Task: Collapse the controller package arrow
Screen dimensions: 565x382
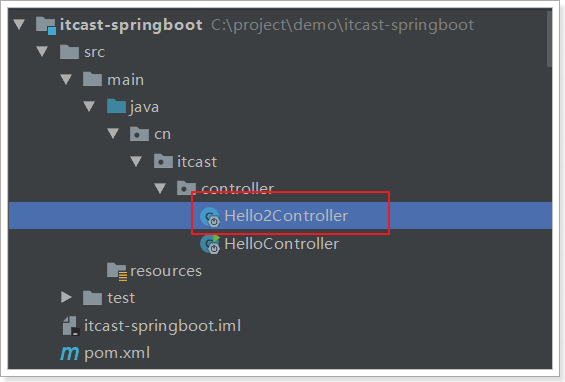Action: coord(160,188)
